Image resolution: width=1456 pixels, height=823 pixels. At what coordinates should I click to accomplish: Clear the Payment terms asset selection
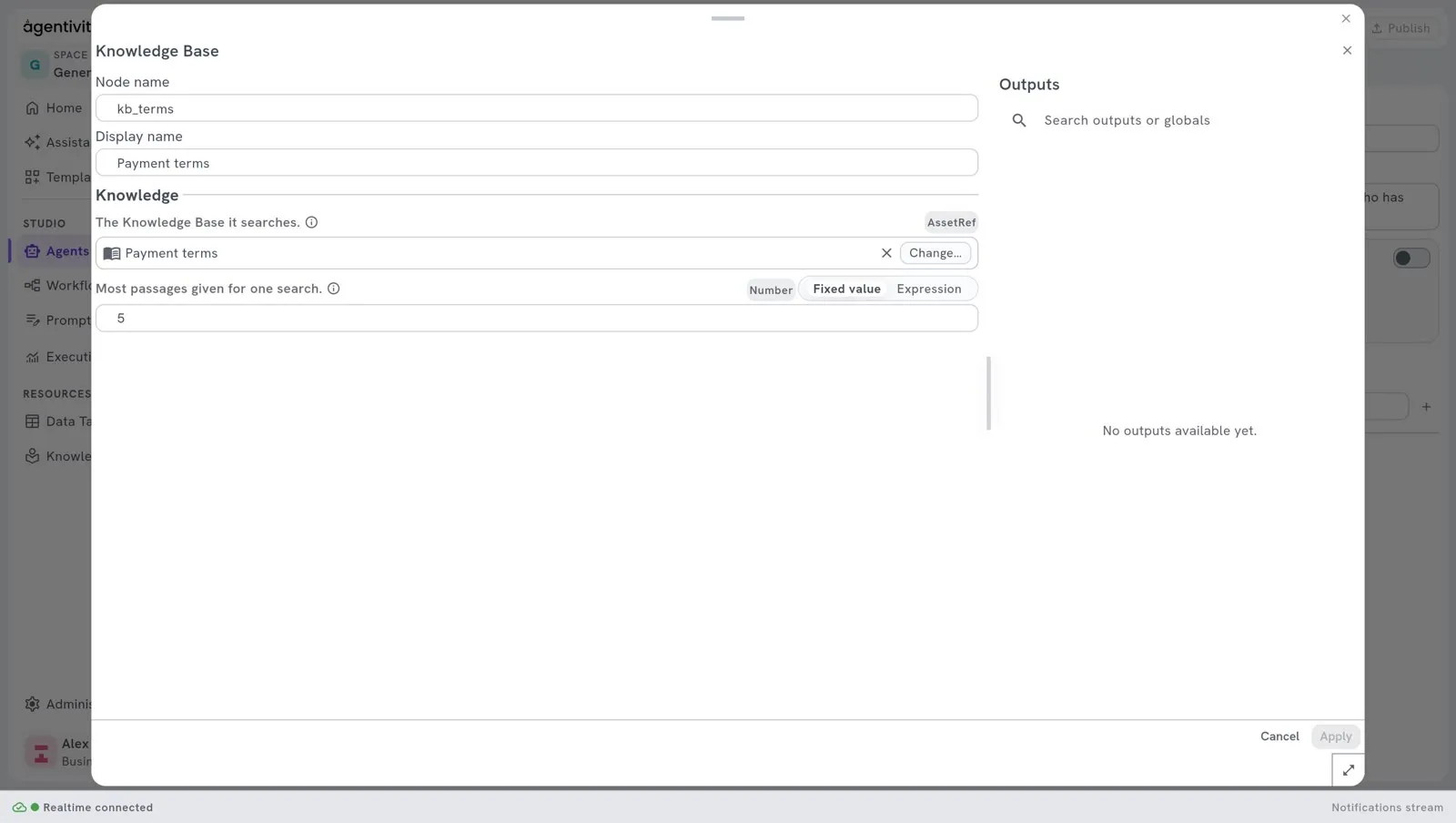[886, 253]
